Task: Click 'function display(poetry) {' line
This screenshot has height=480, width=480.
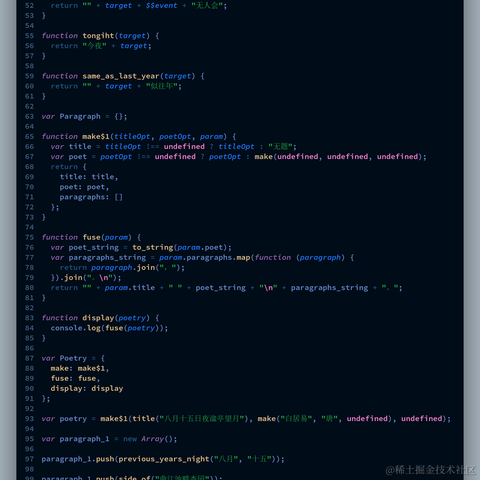Action: coord(100,318)
